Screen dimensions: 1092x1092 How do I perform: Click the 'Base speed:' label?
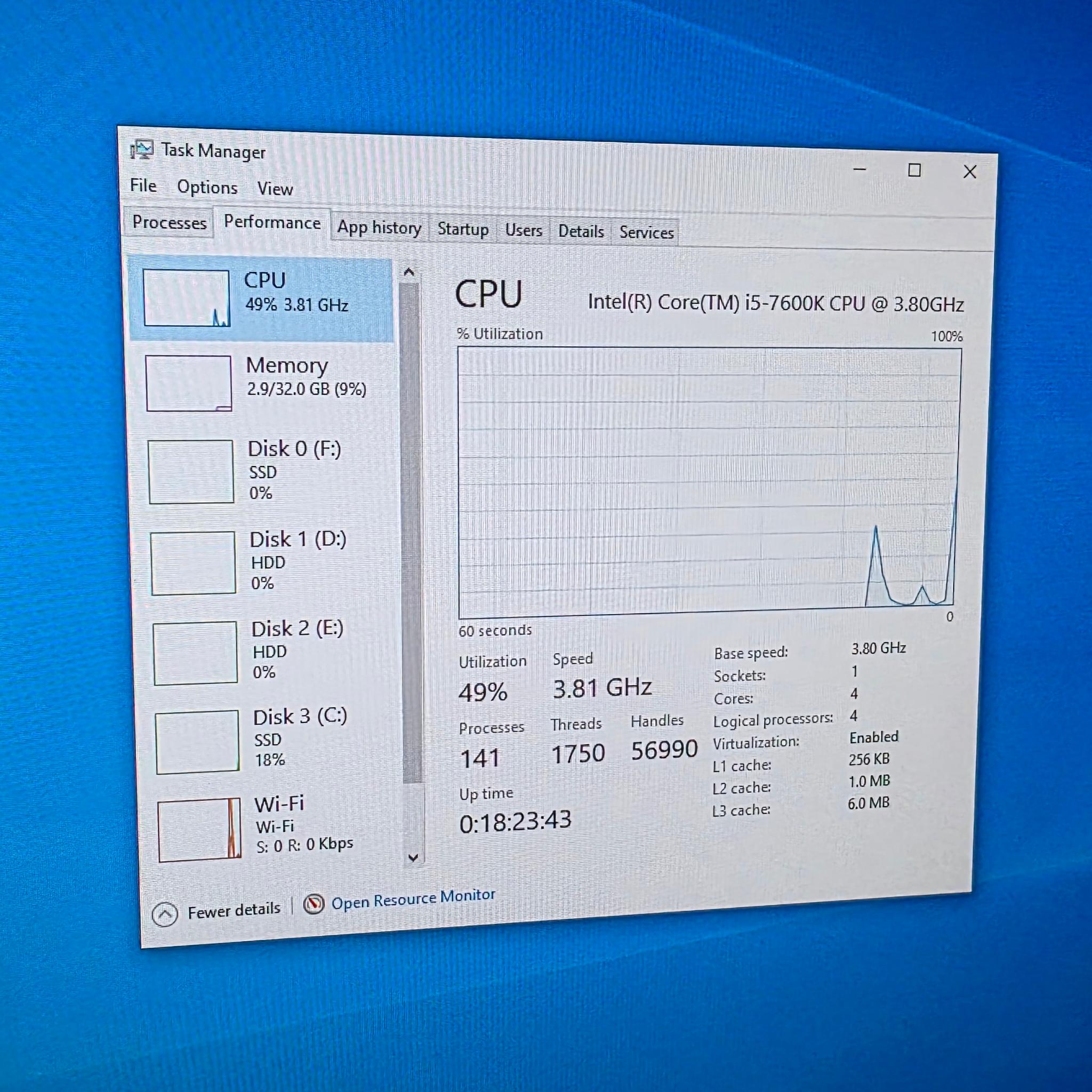coord(751,653)
